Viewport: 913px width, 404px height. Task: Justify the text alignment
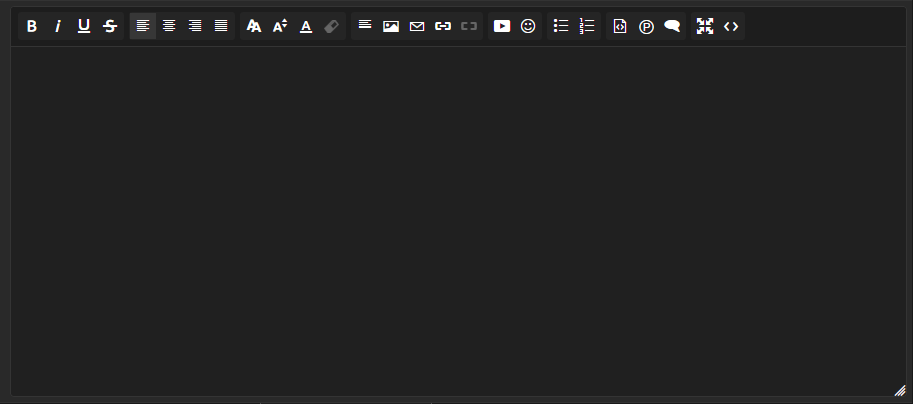pyautogui.click(x=221, y=26)
